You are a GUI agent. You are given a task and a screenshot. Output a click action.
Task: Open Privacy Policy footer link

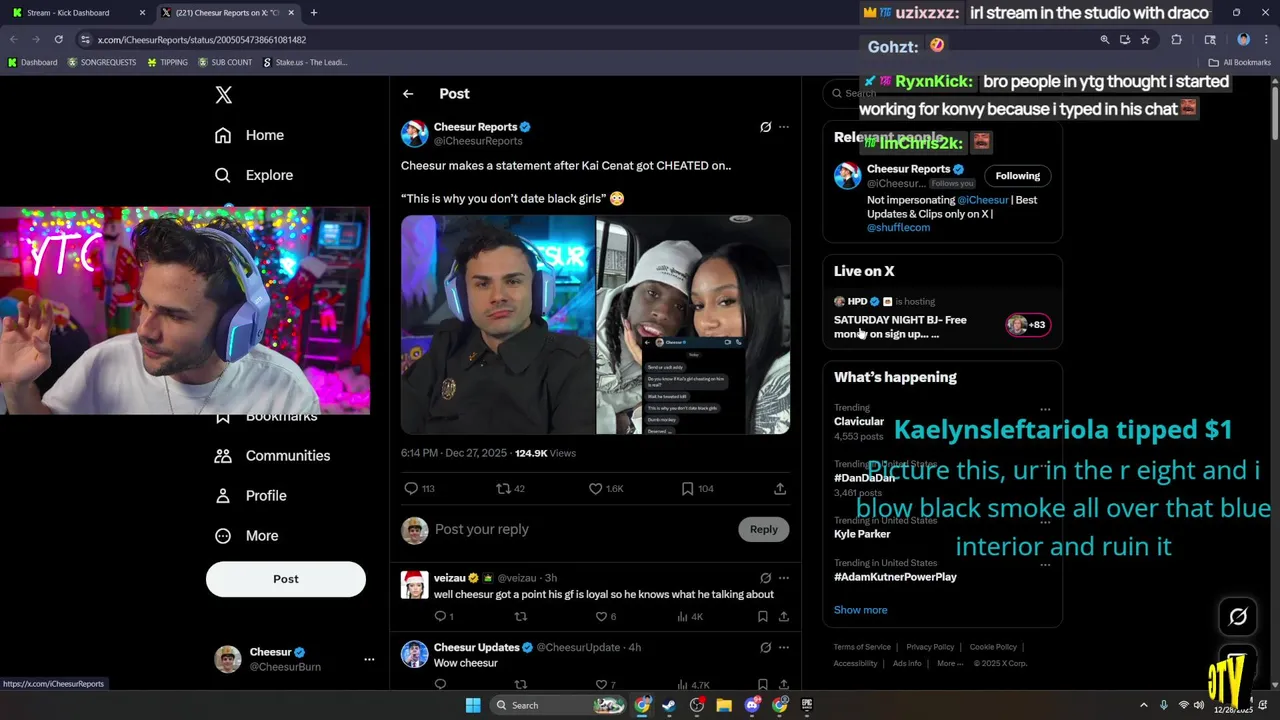click(x=930, y=647)
